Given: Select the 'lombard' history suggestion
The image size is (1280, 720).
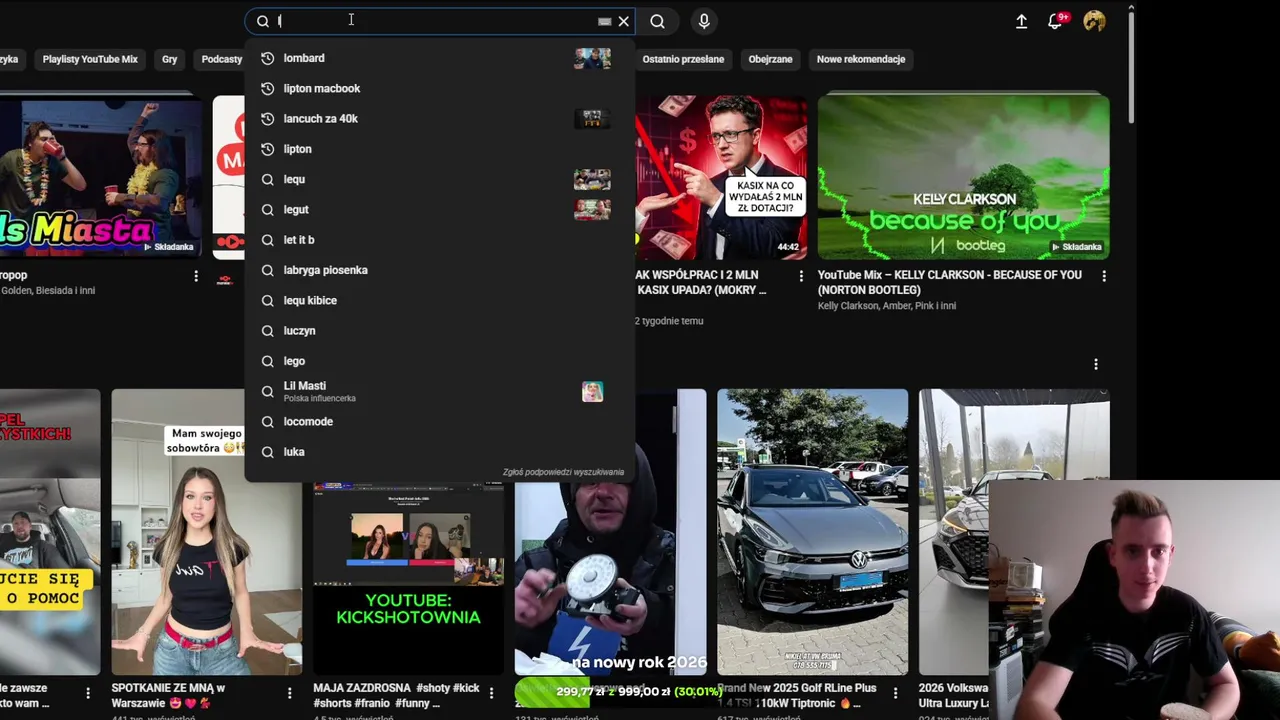Looking at the screenshot, I should (x=440, y=58).
